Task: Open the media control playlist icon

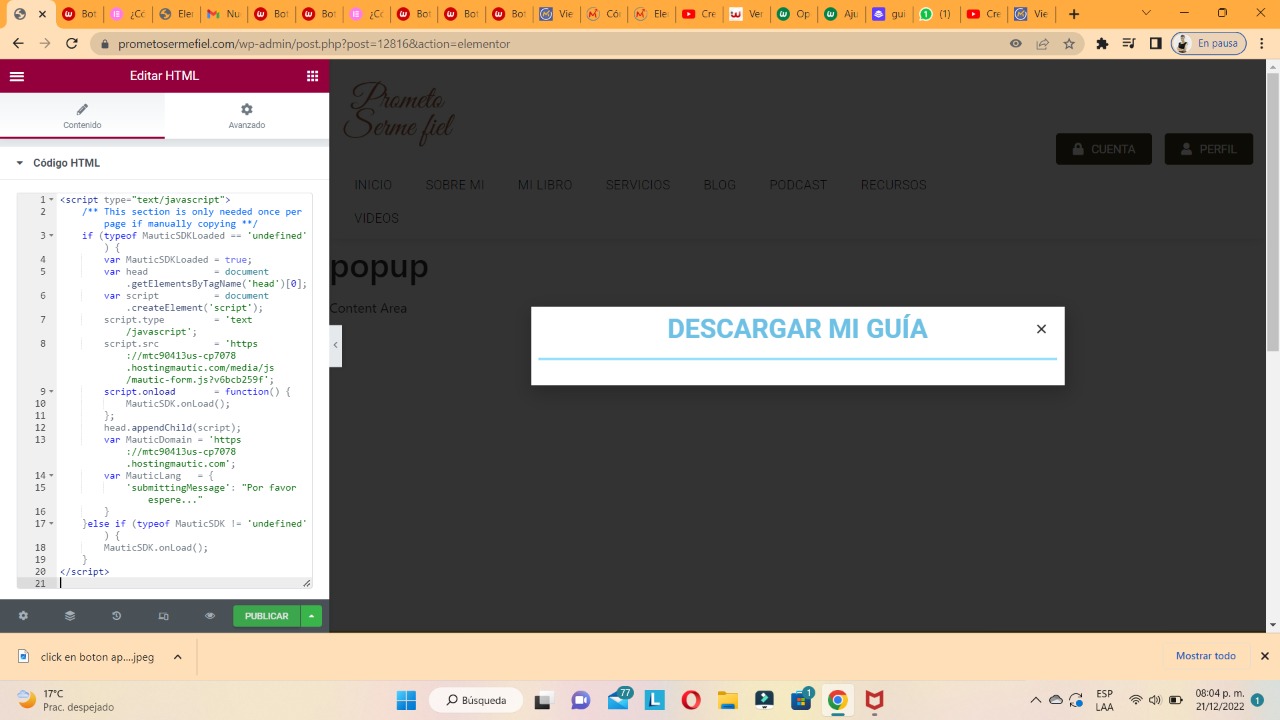Action: (1129, 44)
